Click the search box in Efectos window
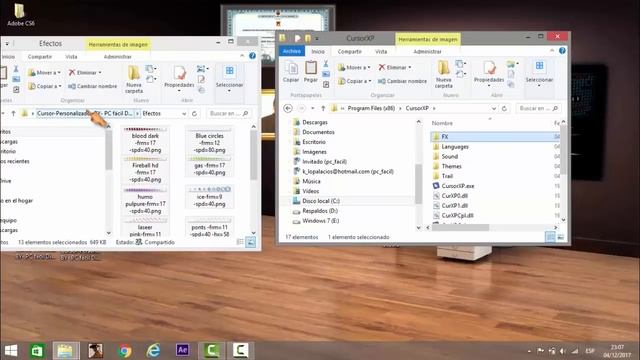Viewport: 640px width, 360px height. click(x=229, y=113)
